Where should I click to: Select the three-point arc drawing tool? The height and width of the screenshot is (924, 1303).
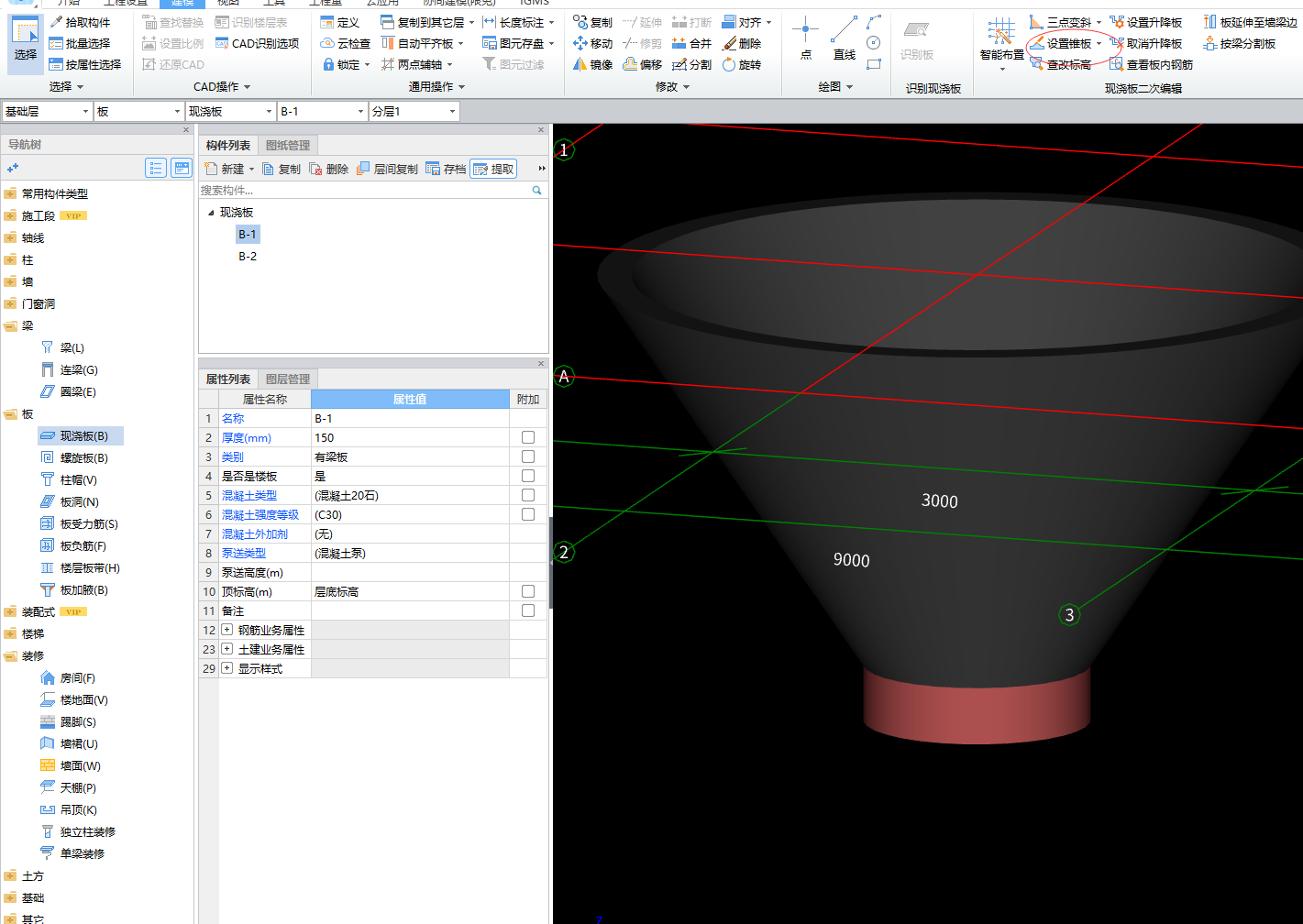874,21
